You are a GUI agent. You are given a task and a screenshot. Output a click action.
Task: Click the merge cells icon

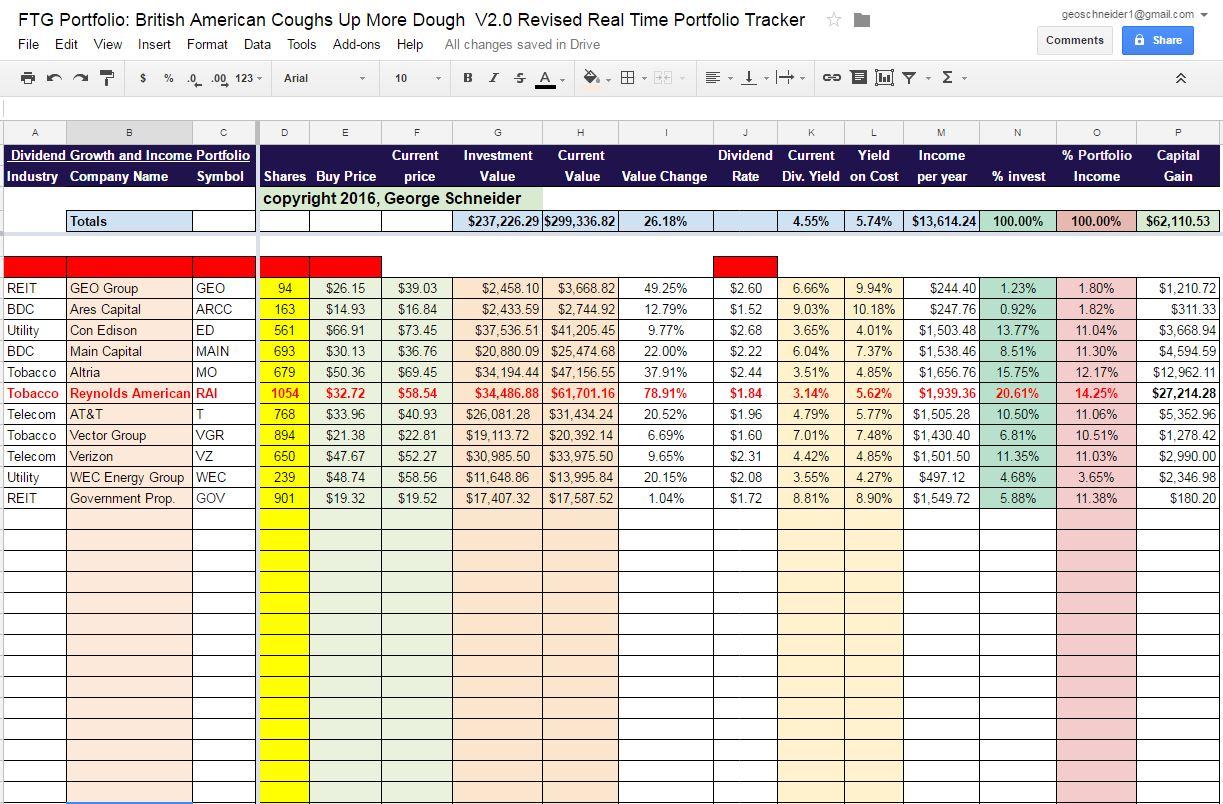(x=662, y=78)
